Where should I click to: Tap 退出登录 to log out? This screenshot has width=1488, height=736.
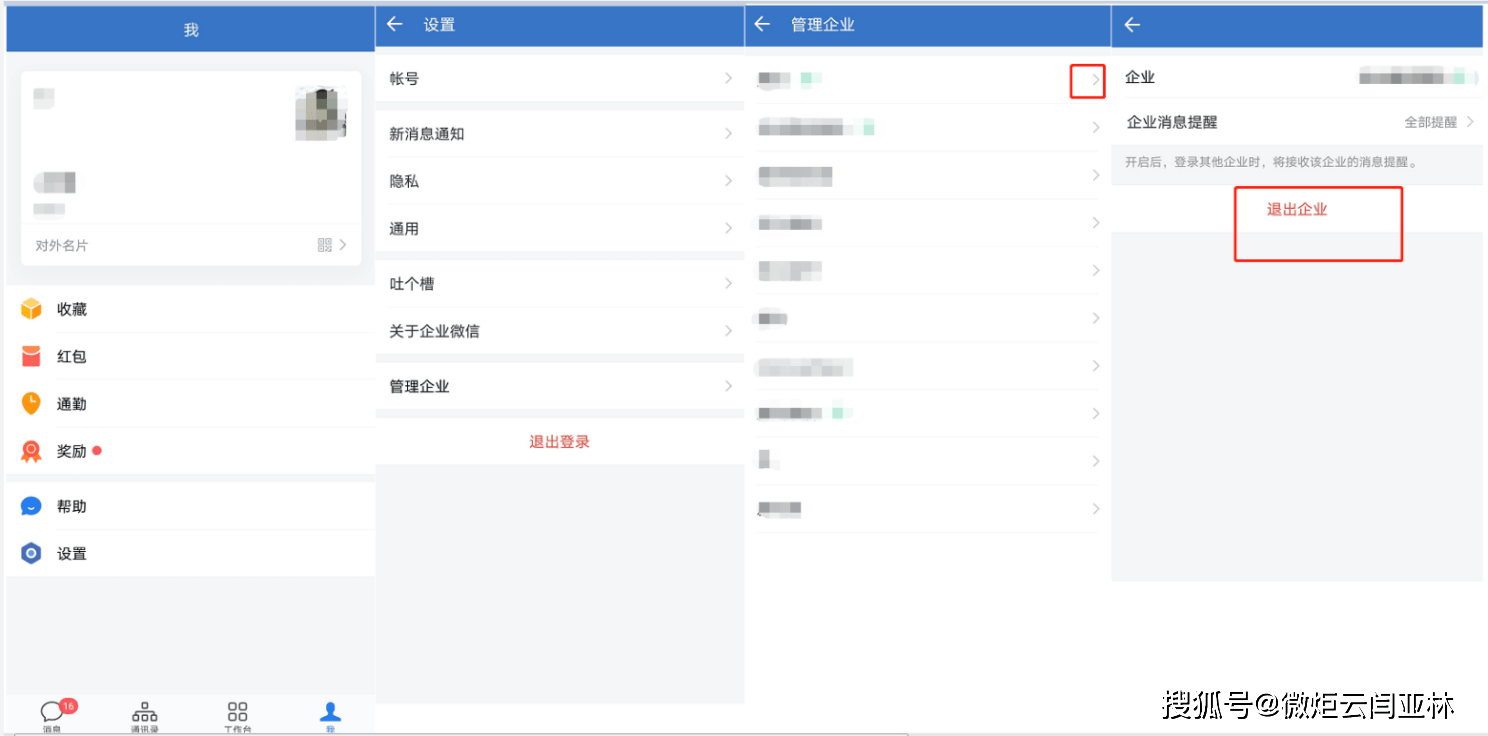pyautogui.click(x=559, y=441)
